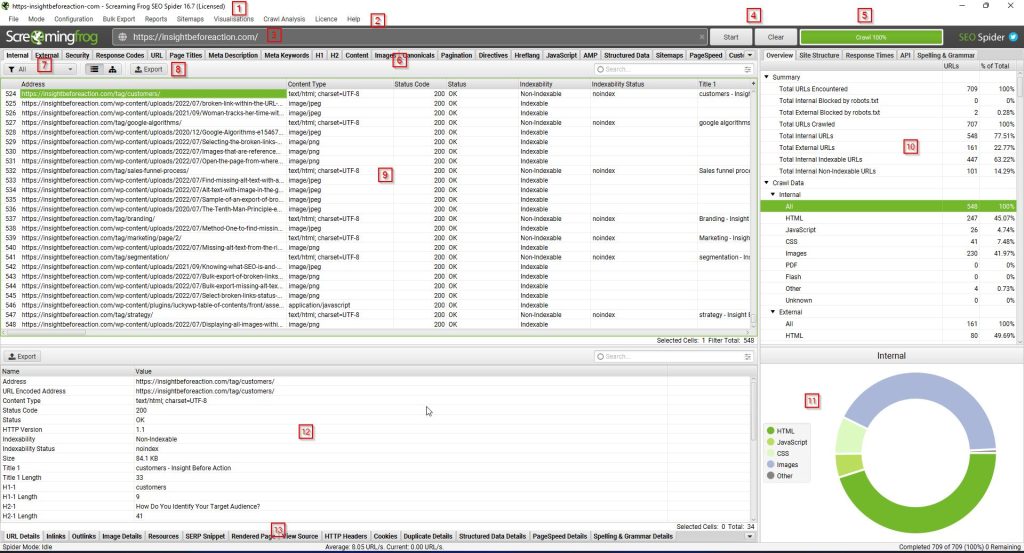Switch to tree view icon

coord(112,69)
